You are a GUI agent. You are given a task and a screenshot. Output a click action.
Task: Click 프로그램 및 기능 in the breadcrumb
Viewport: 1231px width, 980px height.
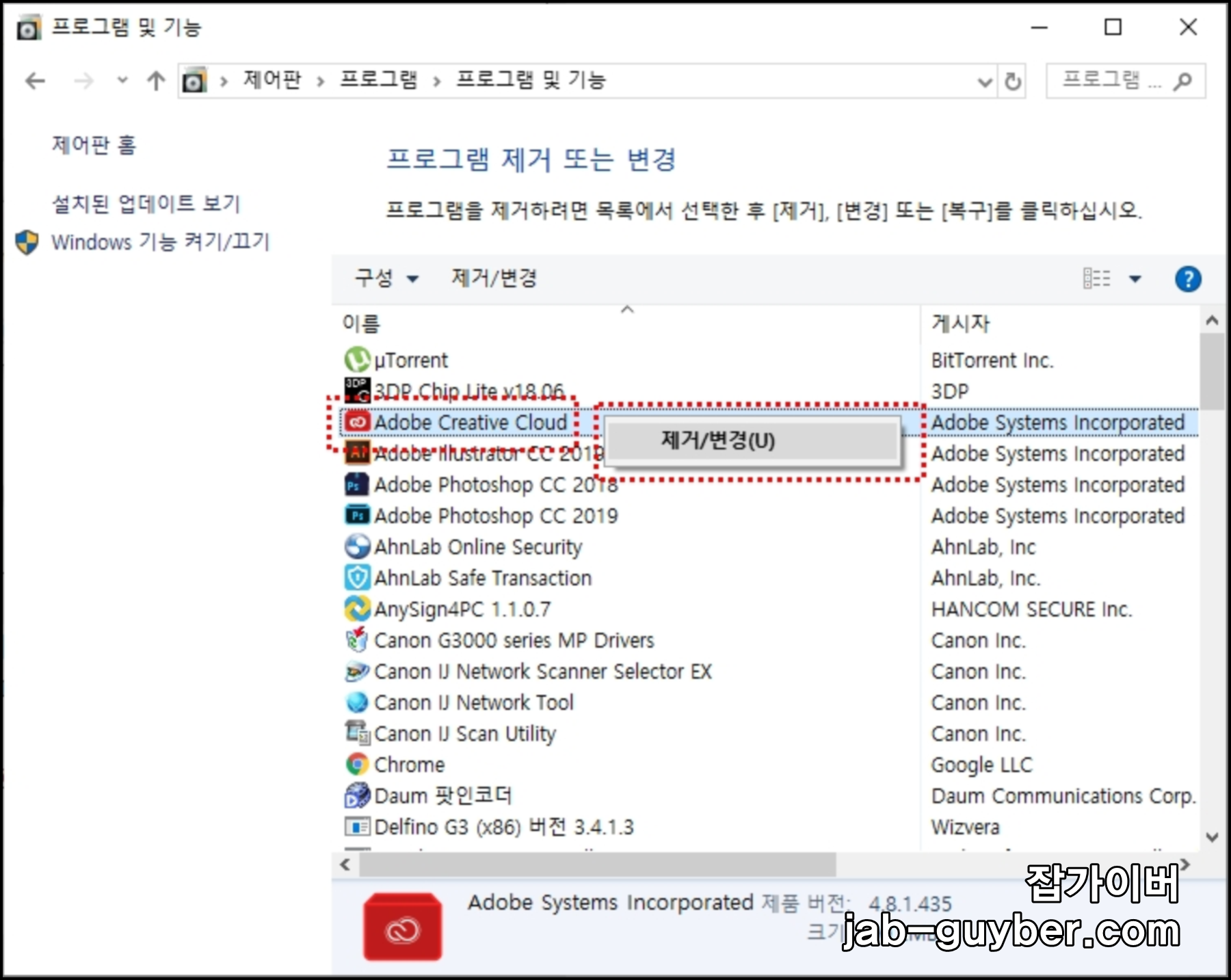pyautogui.click(x=531, y=81)
